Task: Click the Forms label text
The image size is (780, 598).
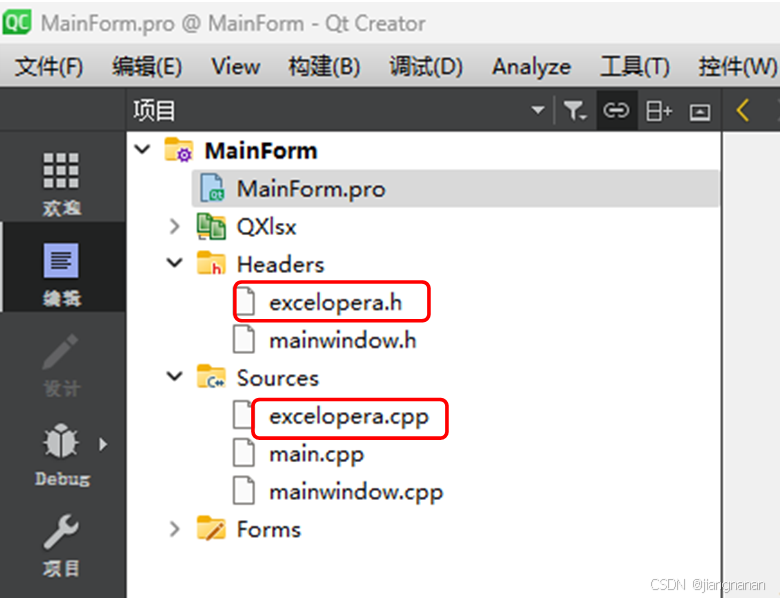Action: (269, 529)
